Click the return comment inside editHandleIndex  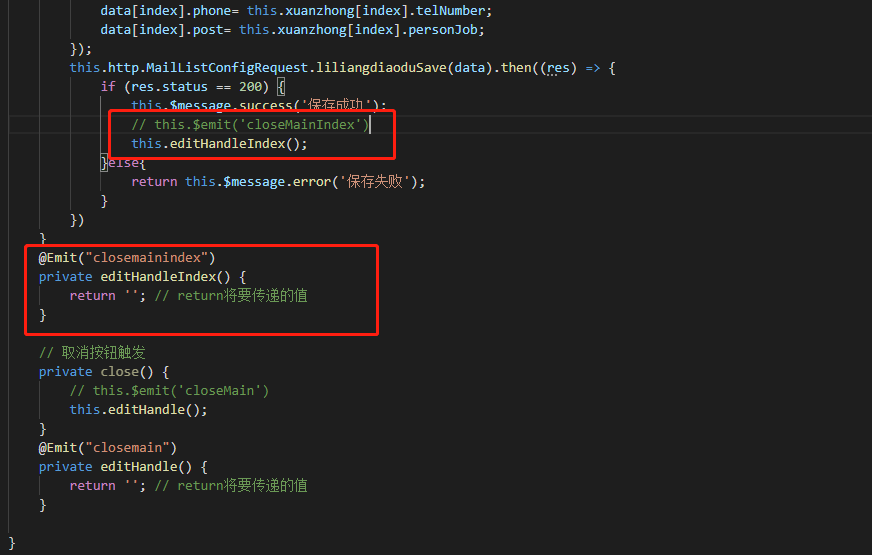(231, 295)
